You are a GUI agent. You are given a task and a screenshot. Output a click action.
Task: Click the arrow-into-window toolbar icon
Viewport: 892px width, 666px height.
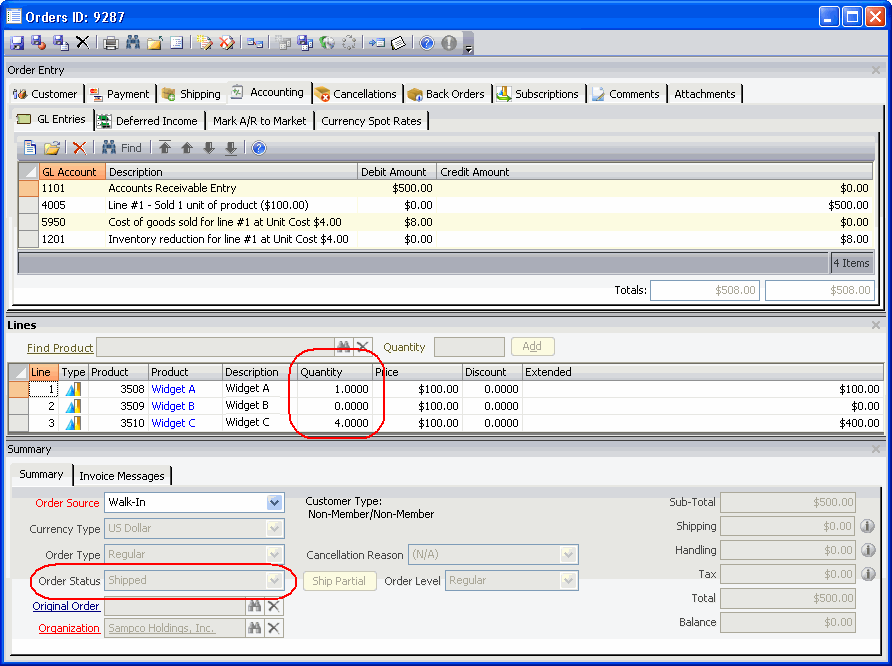click(x=376, y=43)
